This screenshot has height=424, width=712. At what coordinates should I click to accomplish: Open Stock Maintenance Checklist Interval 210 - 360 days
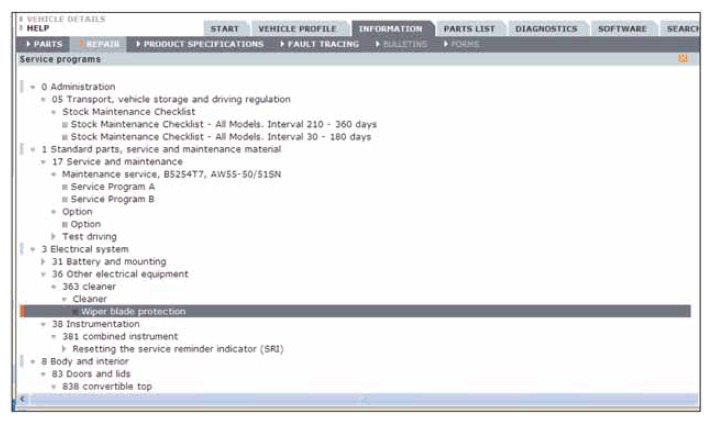pos(223,124)
